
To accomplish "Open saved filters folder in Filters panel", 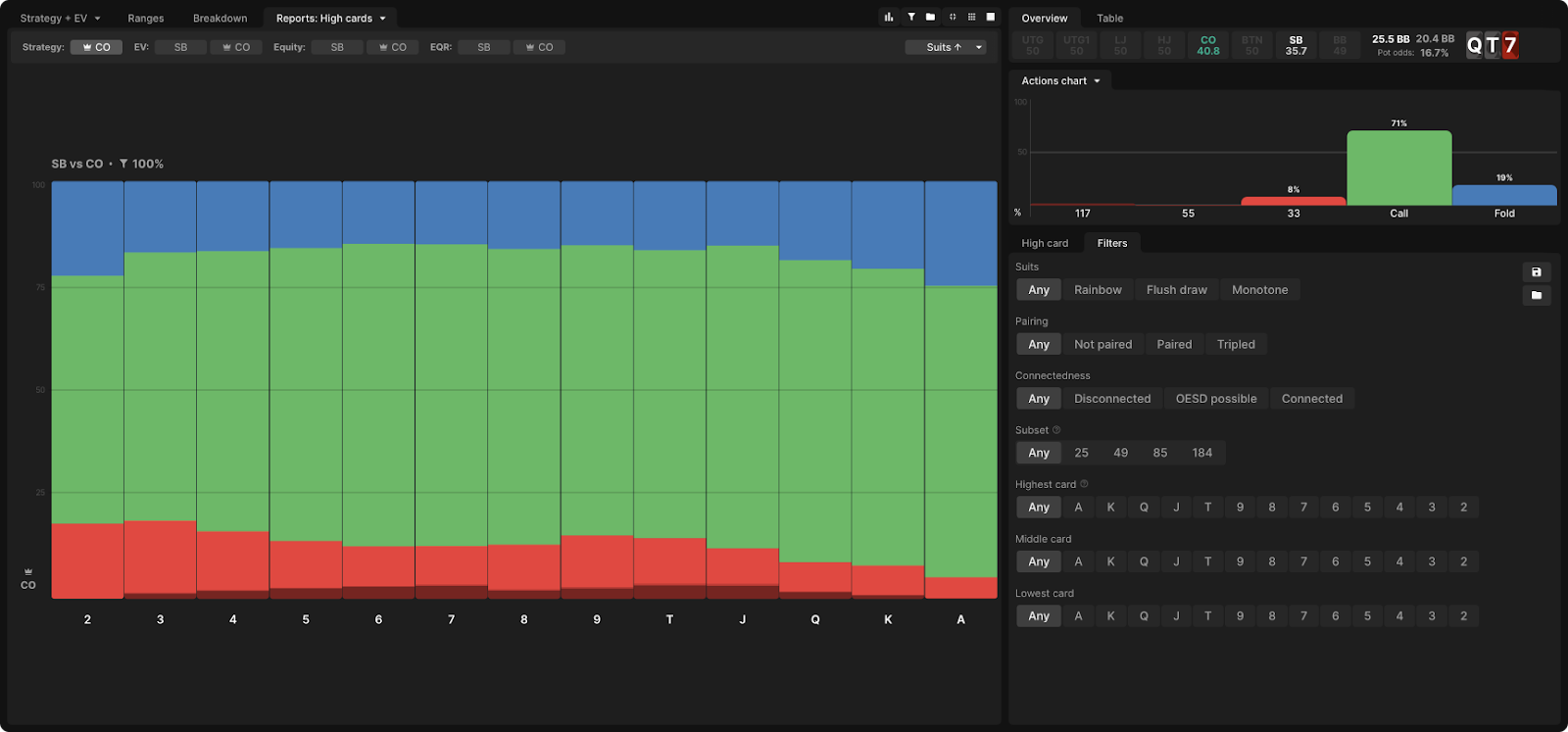I will [1536, 295].
